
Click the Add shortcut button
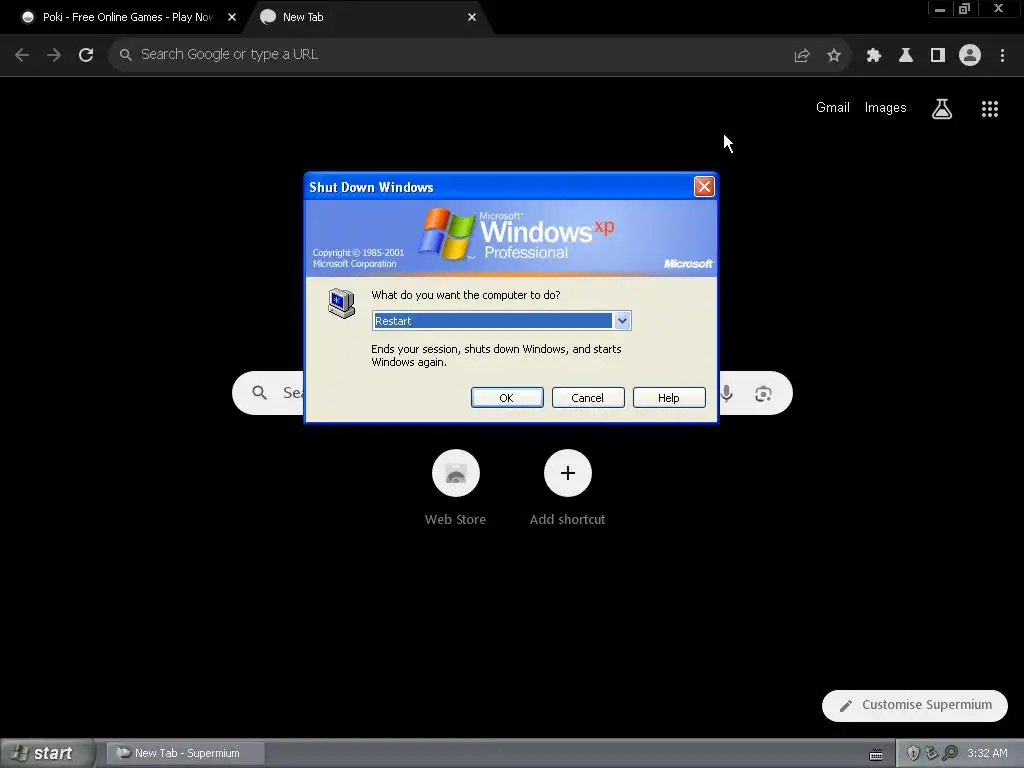tap(568, 488)
